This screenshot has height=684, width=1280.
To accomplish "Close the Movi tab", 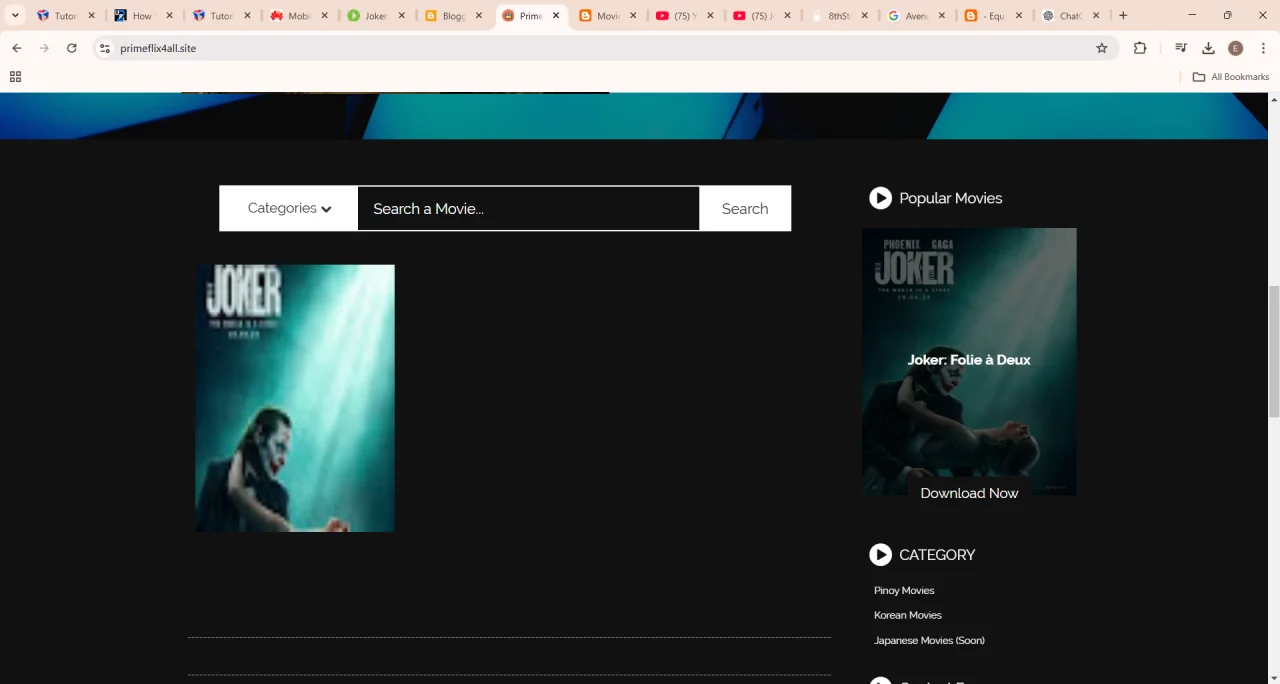I will point(633,16).
